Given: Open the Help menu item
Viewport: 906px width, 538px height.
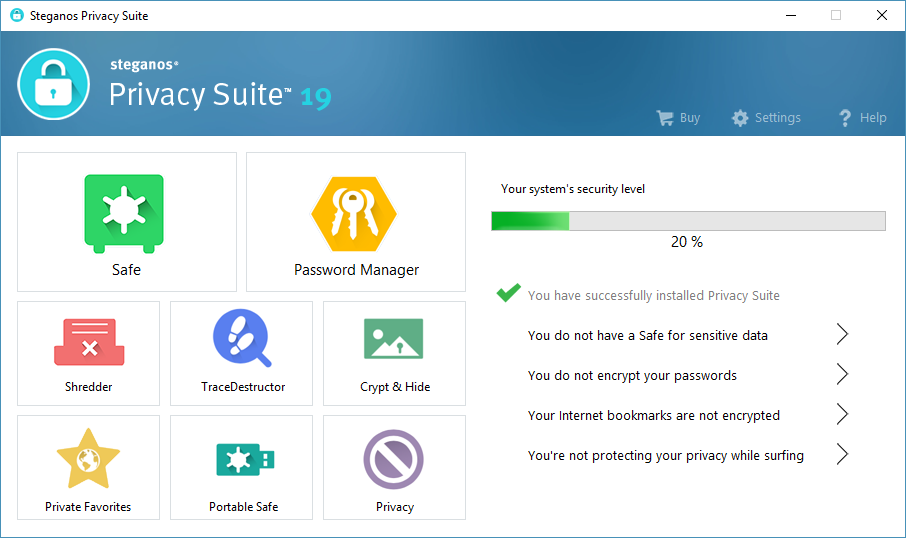Looking at the screenshot, I should tap(862, 118).
